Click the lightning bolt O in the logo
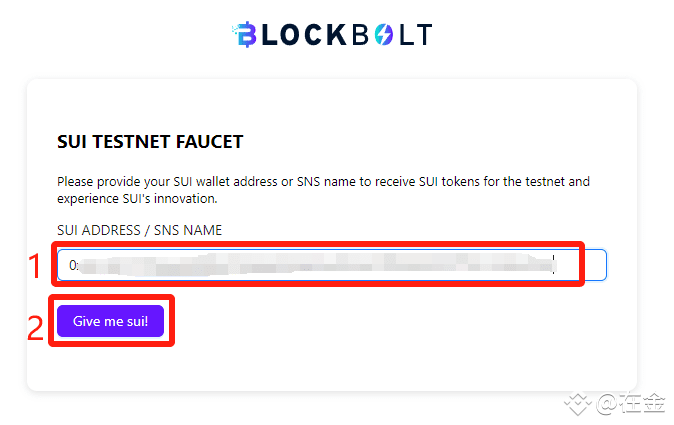The height and width of the screenshot is (425, 674). [x=383, y=35]
